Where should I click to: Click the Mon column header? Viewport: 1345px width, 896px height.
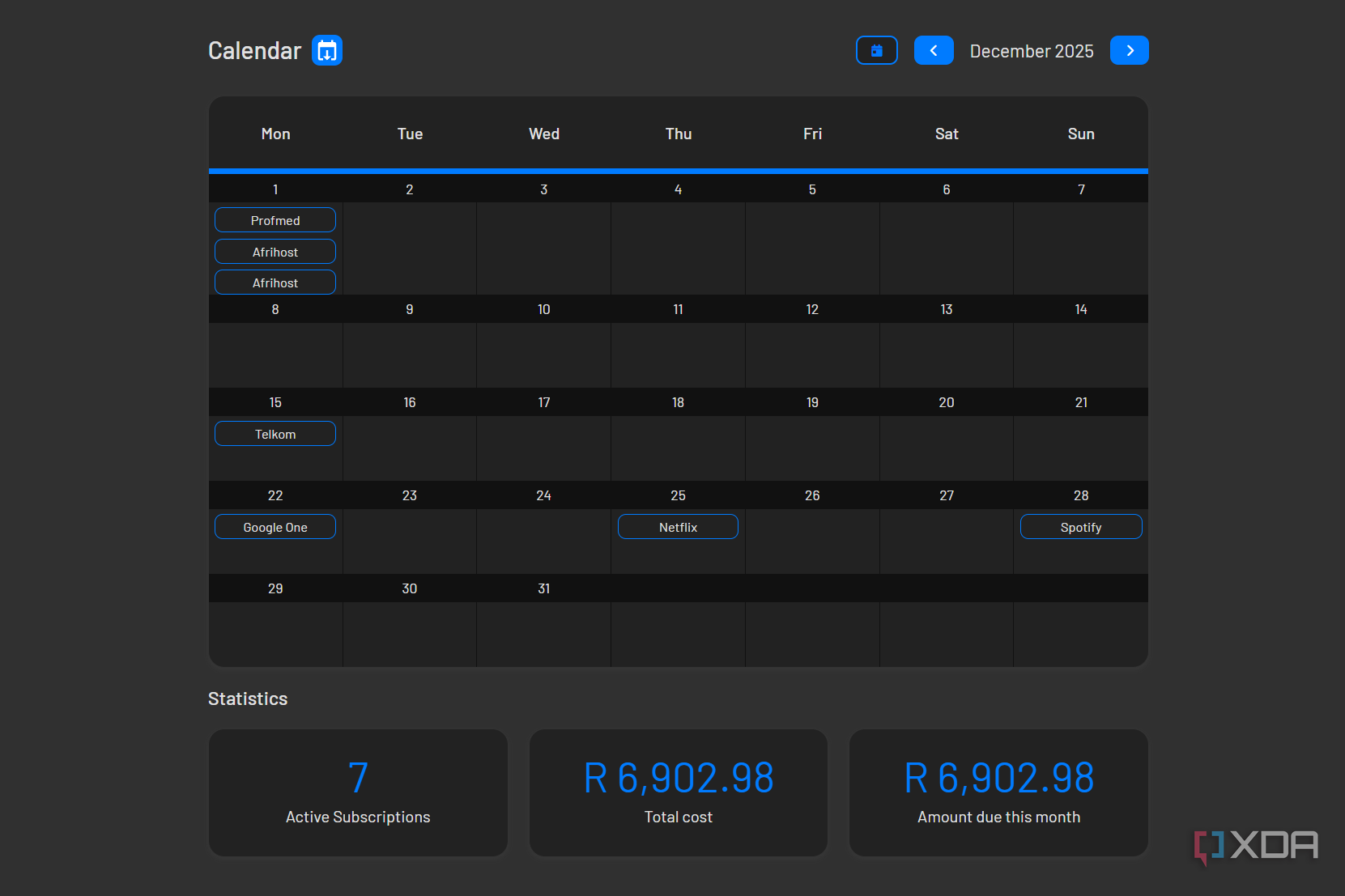pyautogui.click(x=275, y=134)
